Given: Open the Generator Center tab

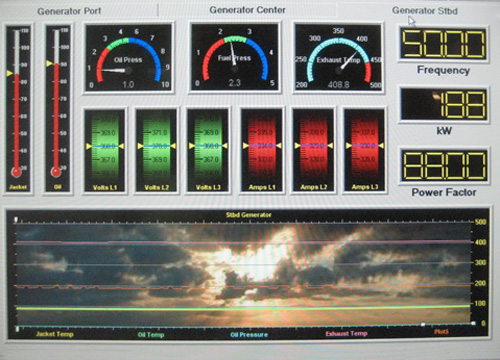Looking at the screenshot, I should pos(247,10).
